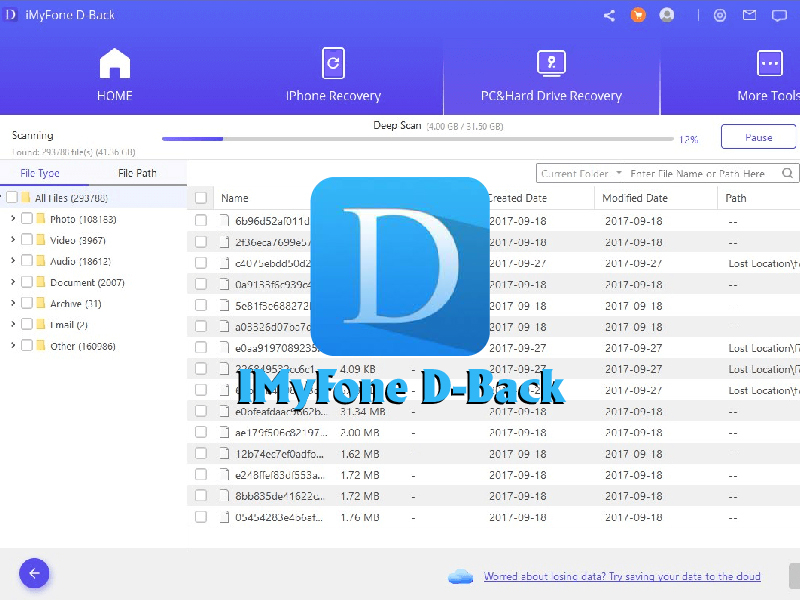
Task: Click the Archive folder icon
Action: (x=41, y=304)
